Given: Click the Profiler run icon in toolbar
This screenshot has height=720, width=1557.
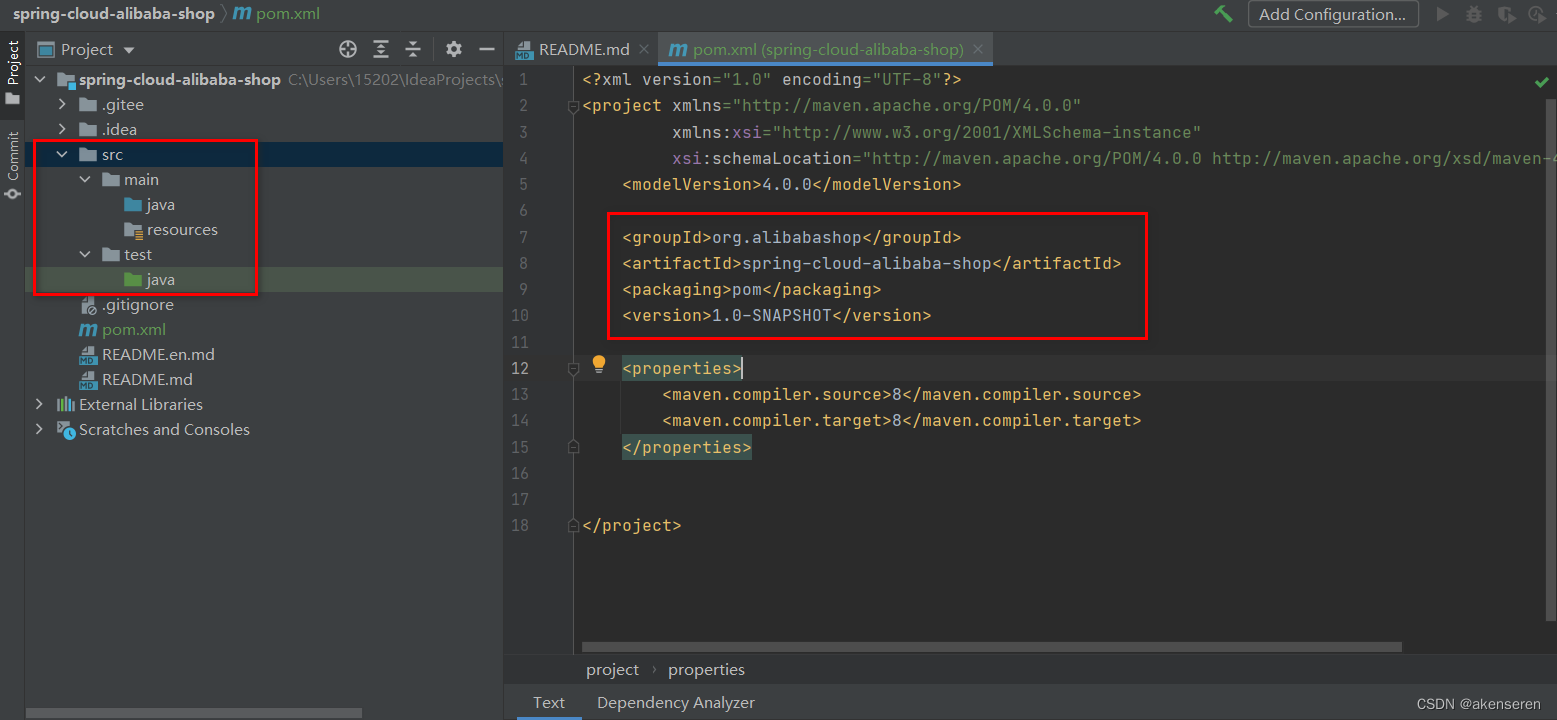Looking at the screenshot, I should pyautogui.click(x=1538, y=14).
